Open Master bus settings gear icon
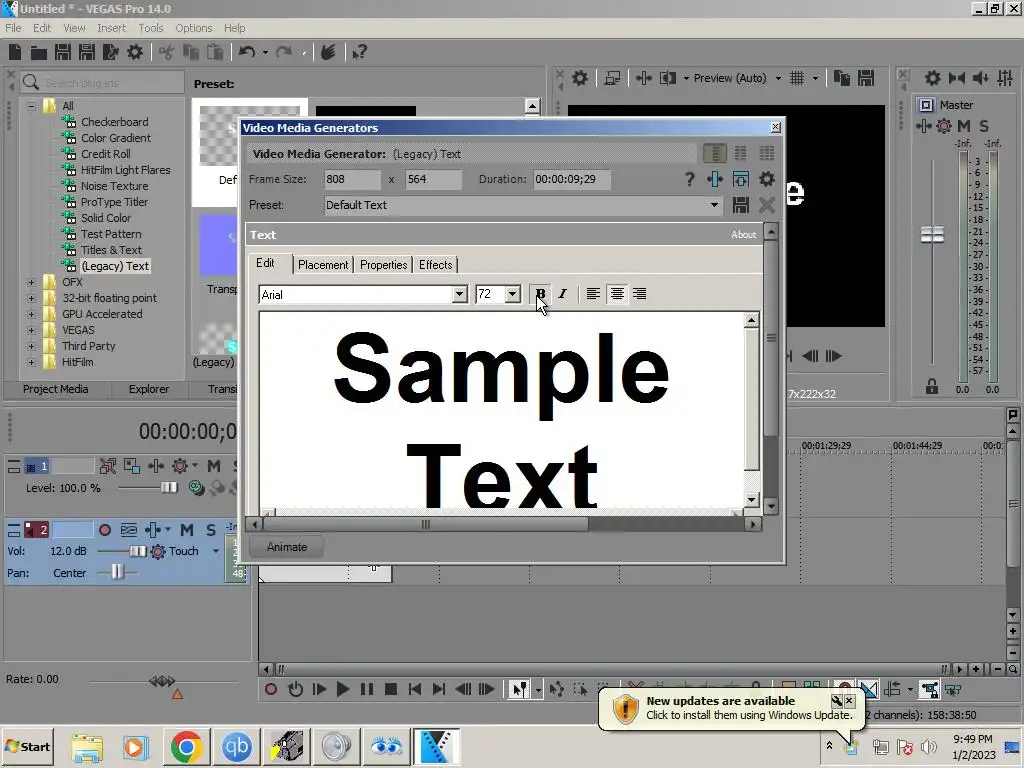 tap(933, 78)
